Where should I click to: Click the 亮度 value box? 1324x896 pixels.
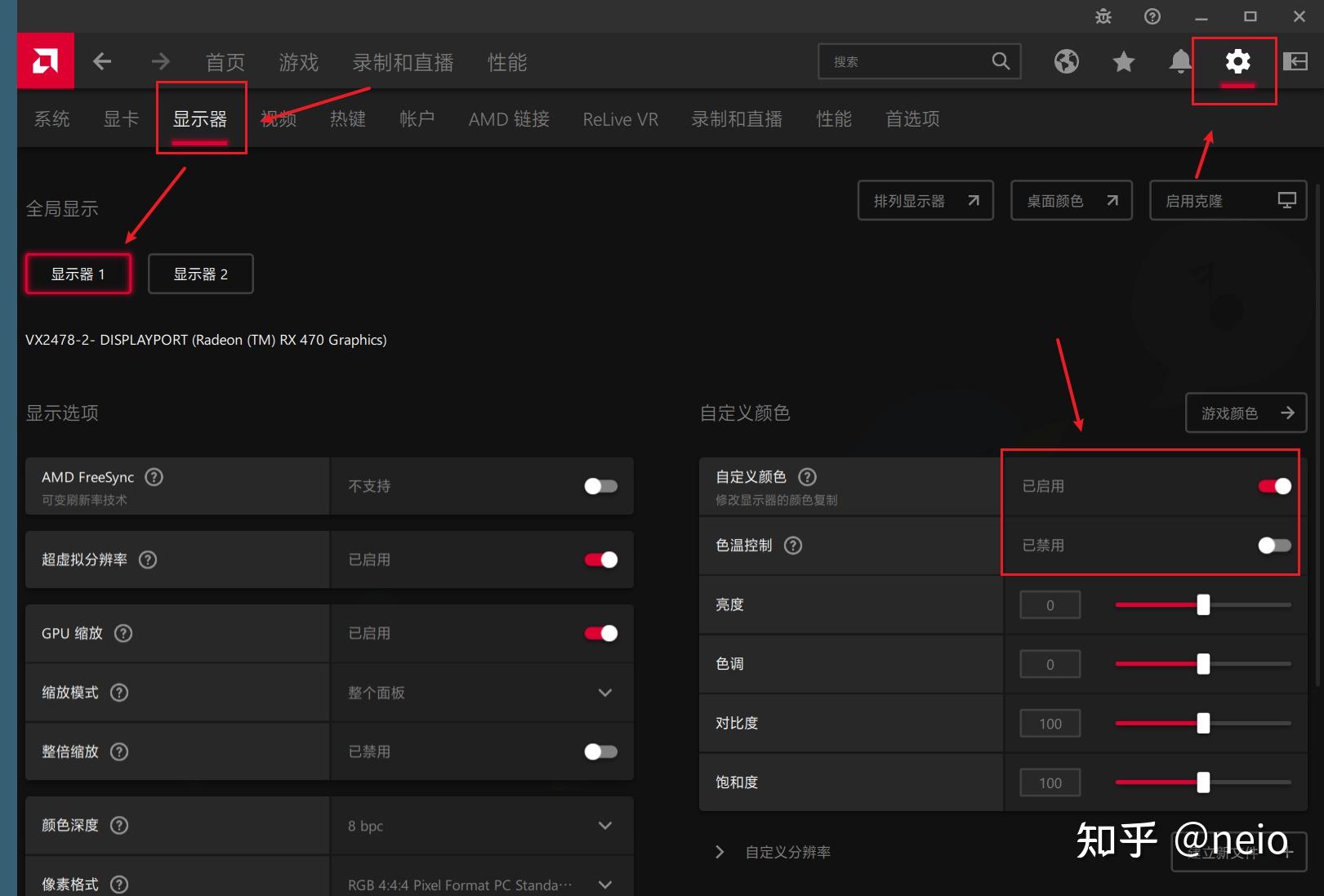[x=1050, y=605]
